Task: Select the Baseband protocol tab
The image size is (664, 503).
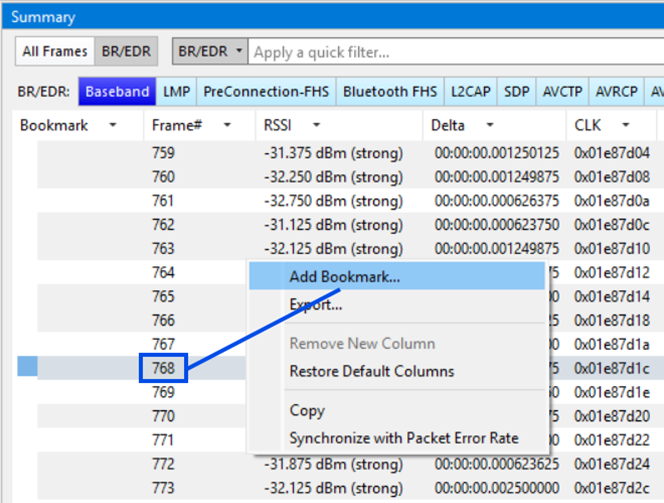Action: click(117, 91)
